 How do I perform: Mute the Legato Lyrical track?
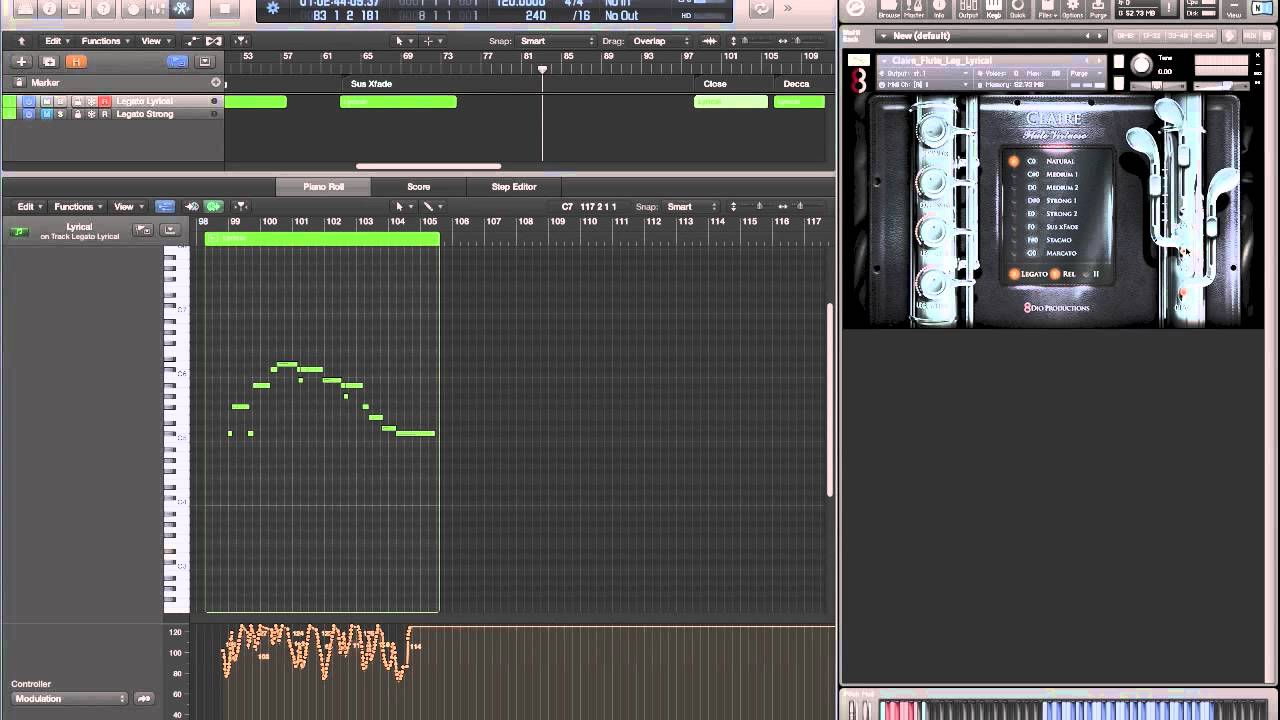[x=47, y=101]
